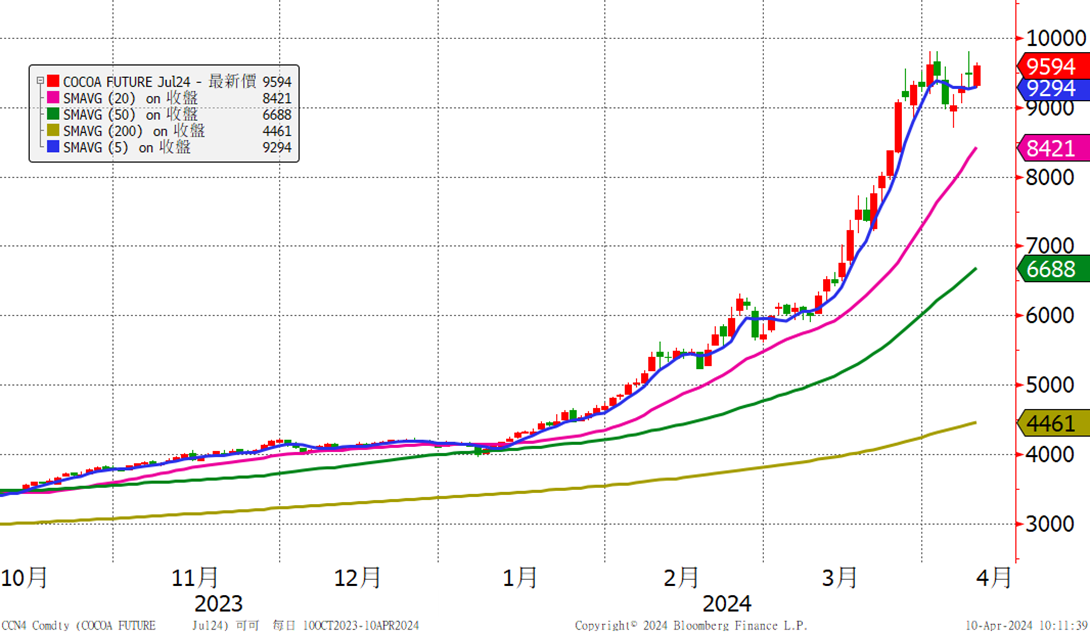Viewport: 1090px width, 633px height.
Task: Click legend value 6688
Action: click(x=277, y=115)
